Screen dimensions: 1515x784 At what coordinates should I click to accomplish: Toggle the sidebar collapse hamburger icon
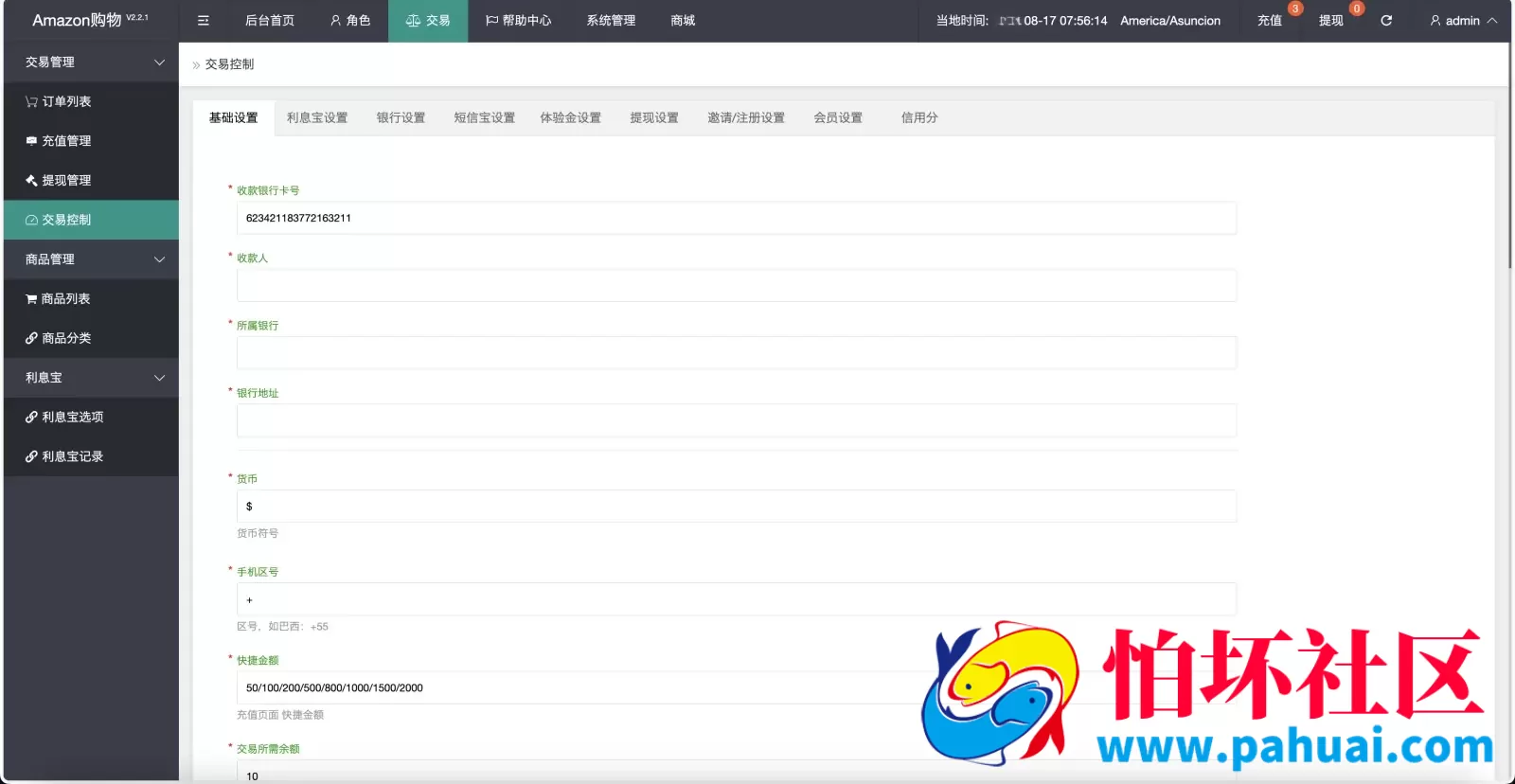(203, 21)
